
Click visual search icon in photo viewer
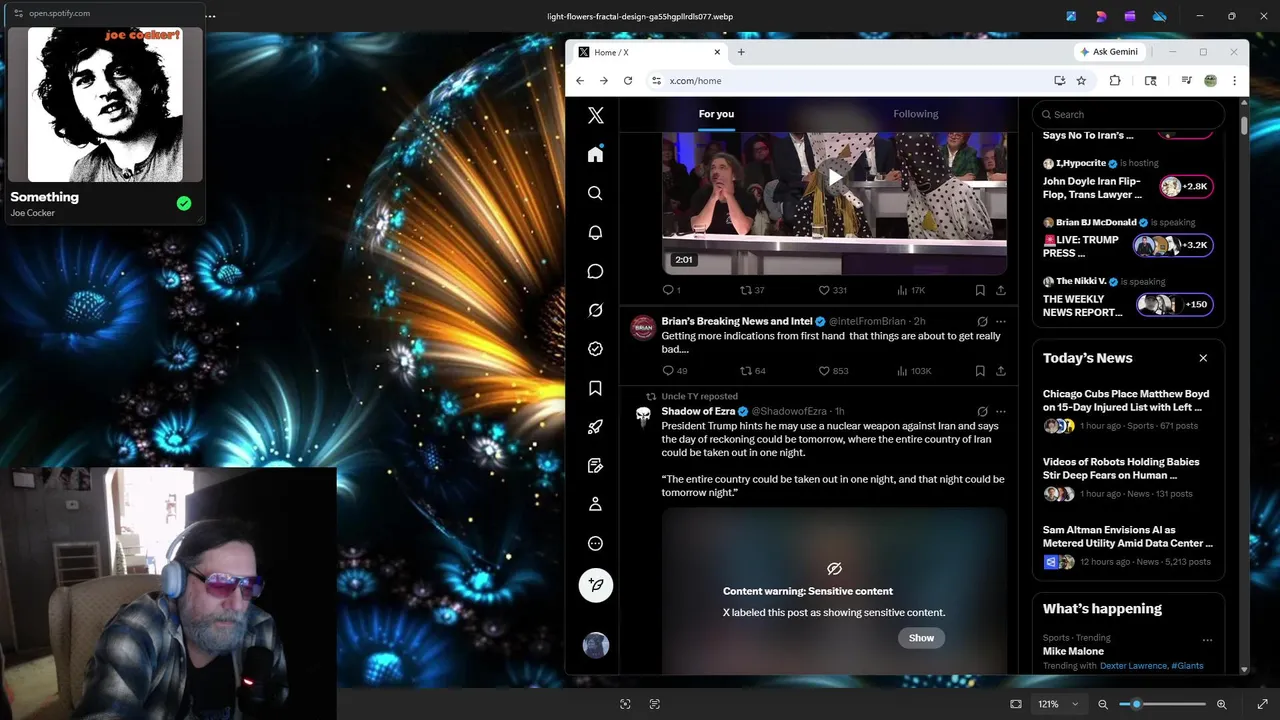(x=625, y=704)
